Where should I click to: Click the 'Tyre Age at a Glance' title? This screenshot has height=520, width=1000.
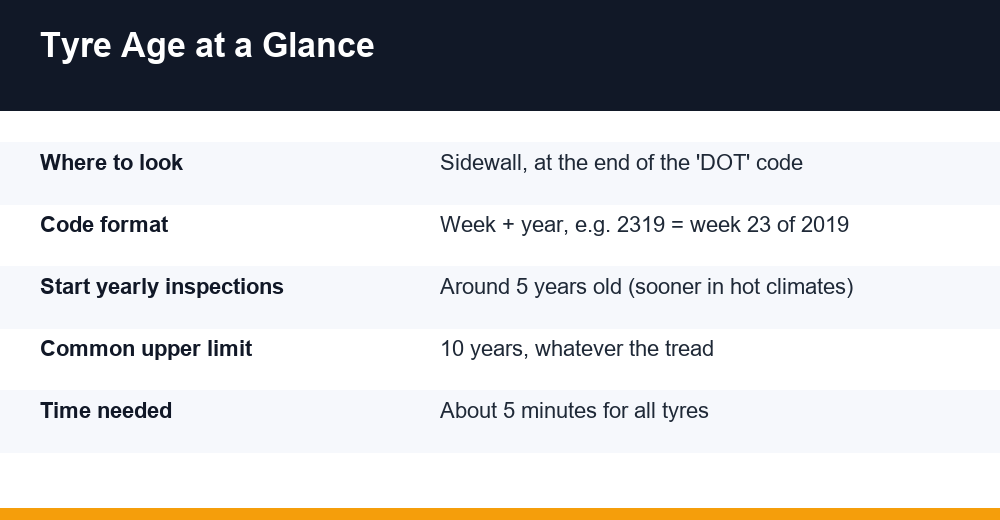coord(207,46)
